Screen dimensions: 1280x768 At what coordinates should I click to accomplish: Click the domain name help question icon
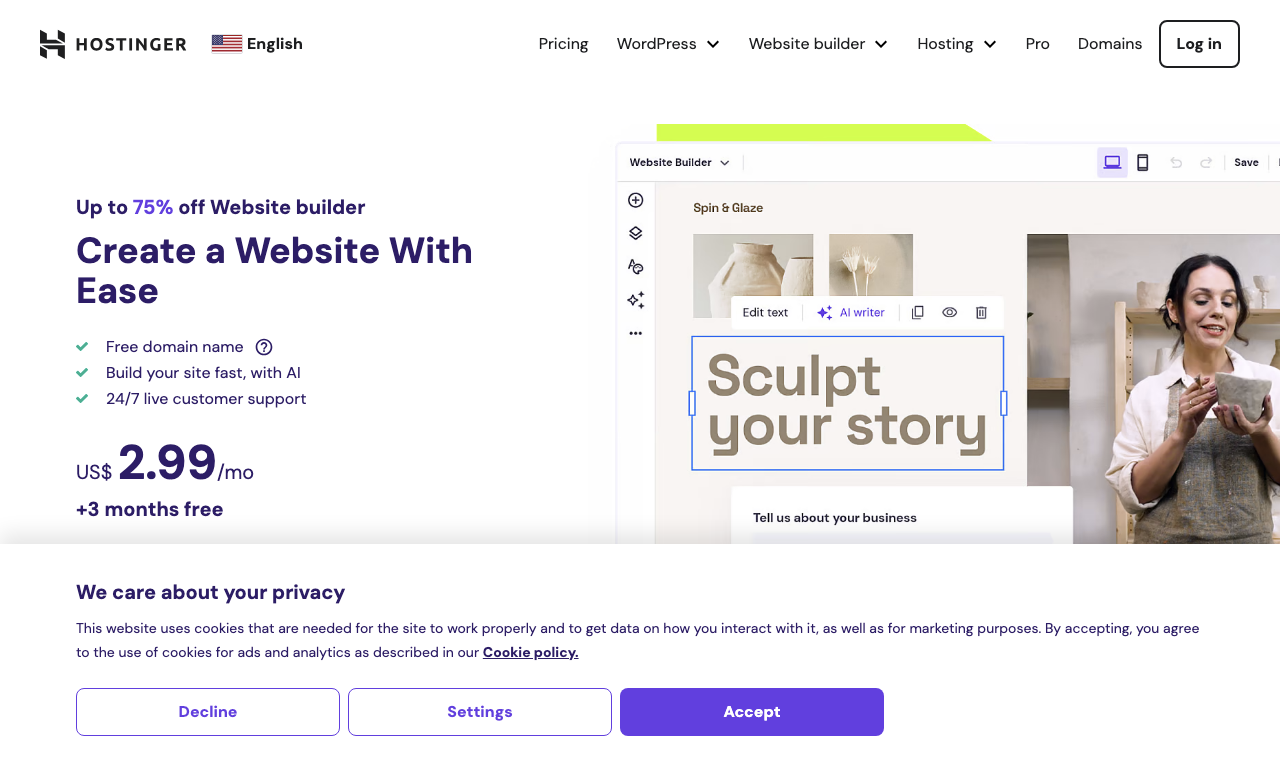pyautogui.click(x=264, y=347)
